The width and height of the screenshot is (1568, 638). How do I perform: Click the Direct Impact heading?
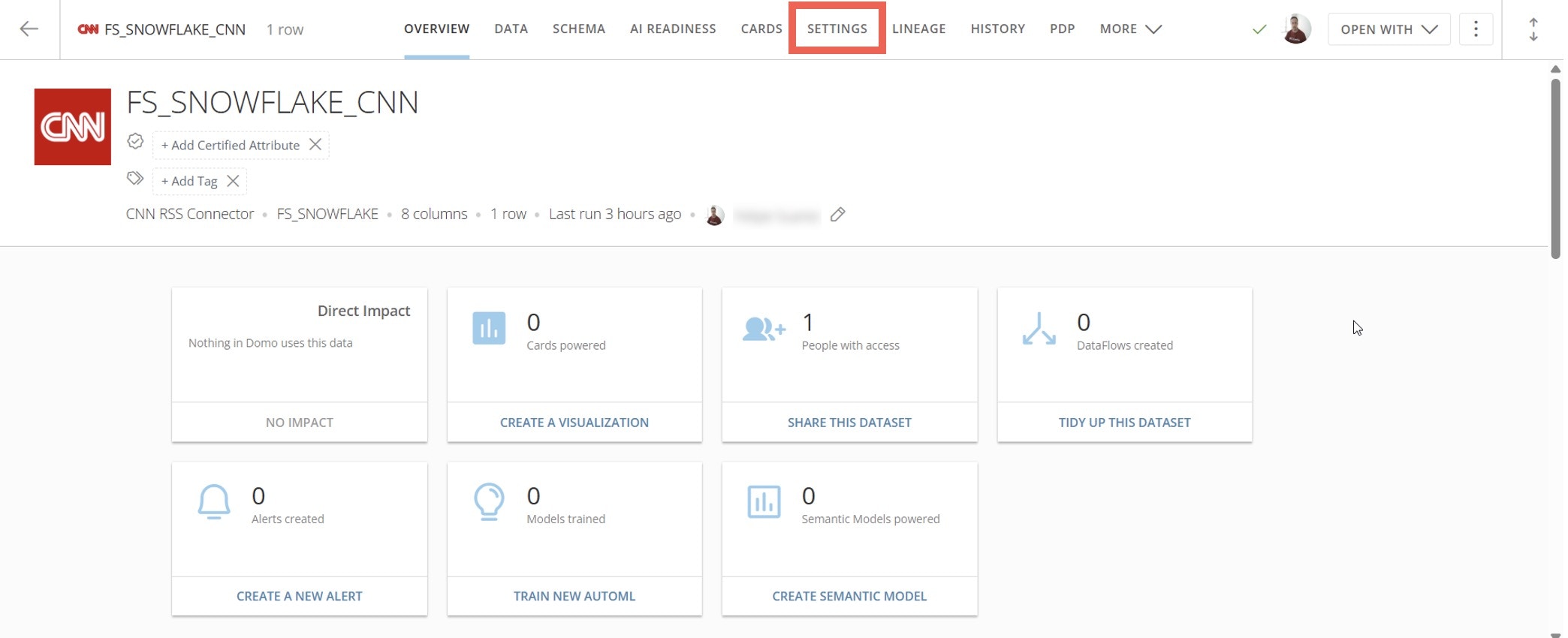(363, 311)
